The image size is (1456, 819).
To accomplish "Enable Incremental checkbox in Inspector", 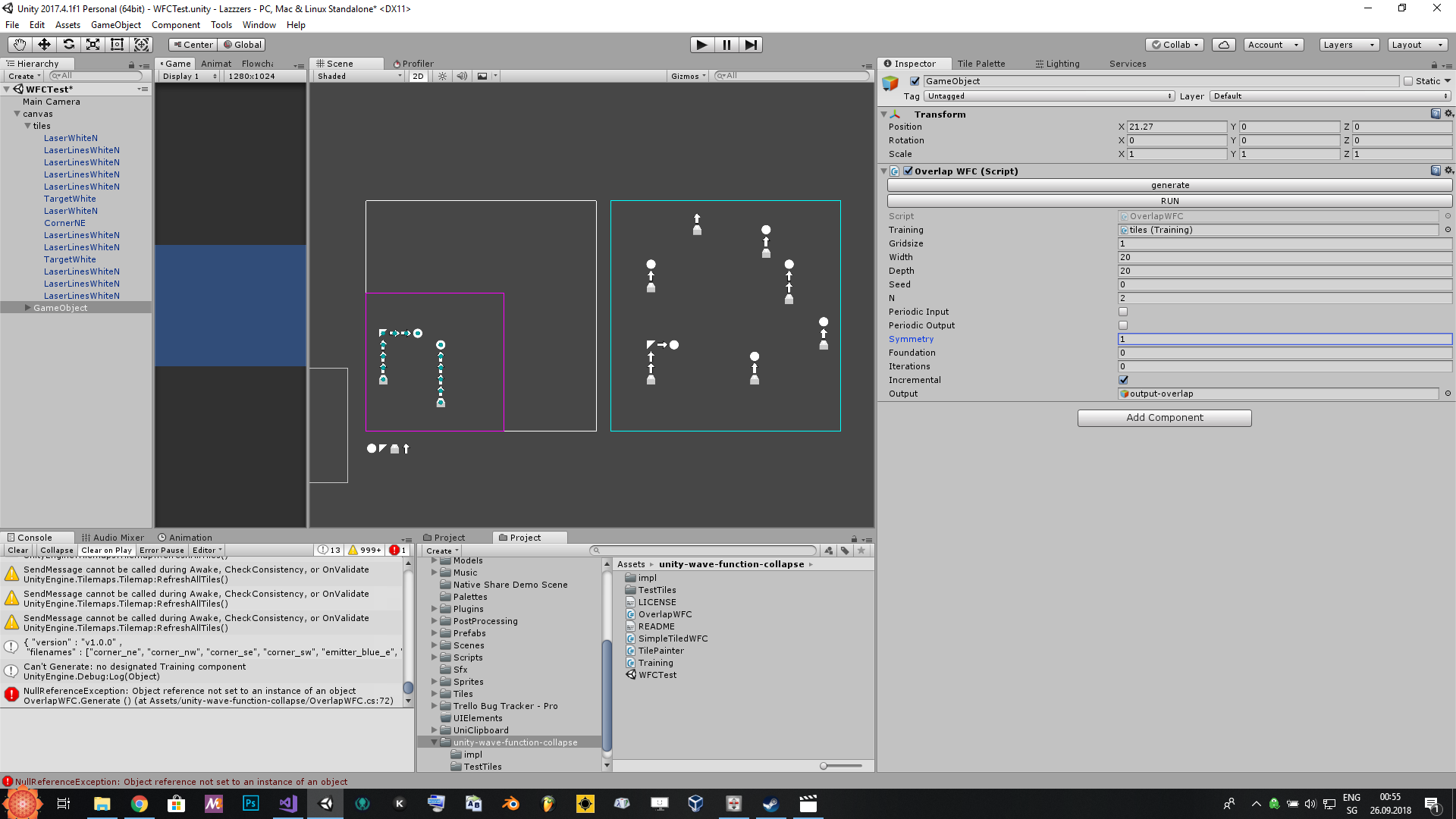I will [1123, 379].
